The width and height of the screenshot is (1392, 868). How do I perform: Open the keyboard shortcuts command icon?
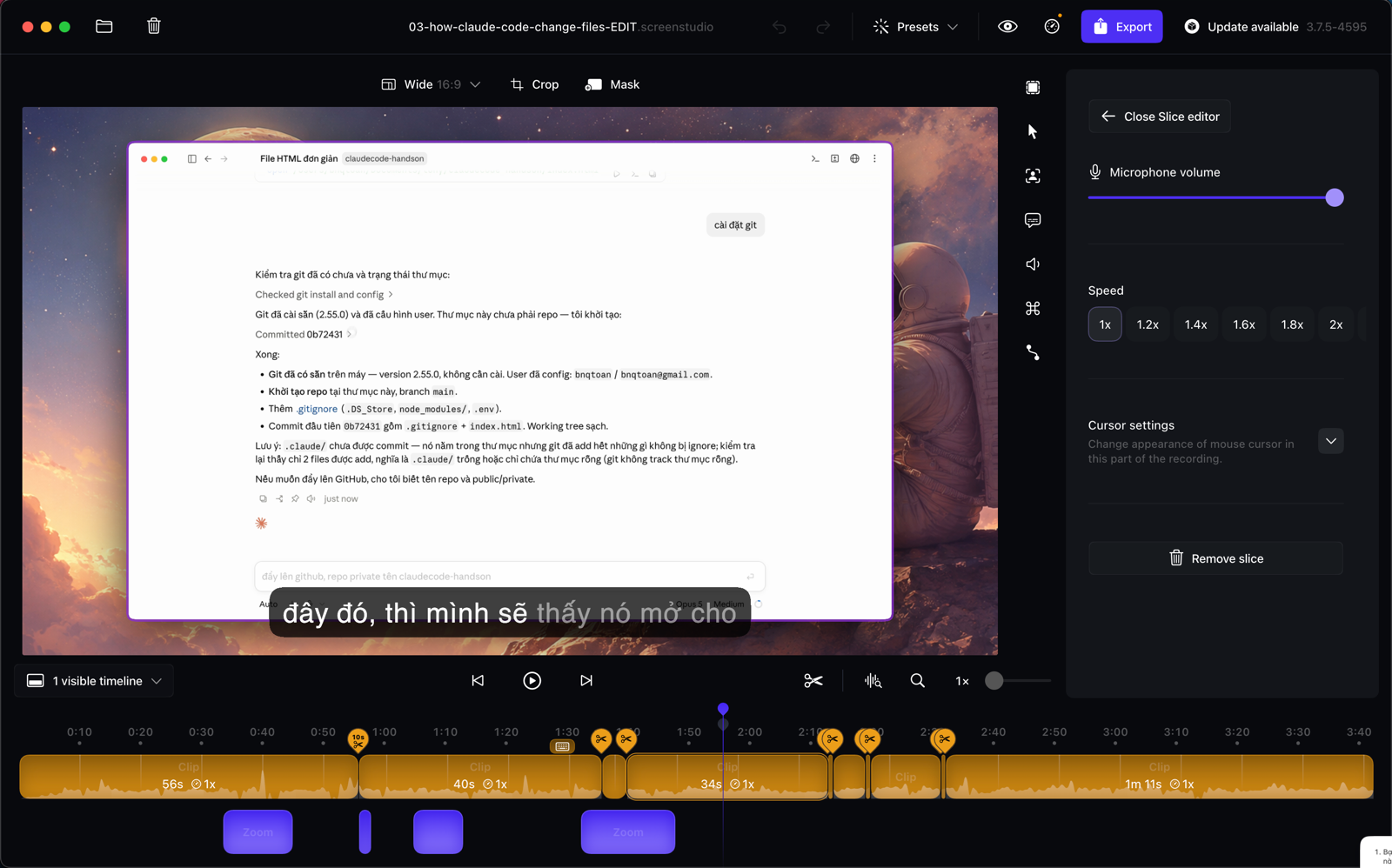(x=1033, y=309)
